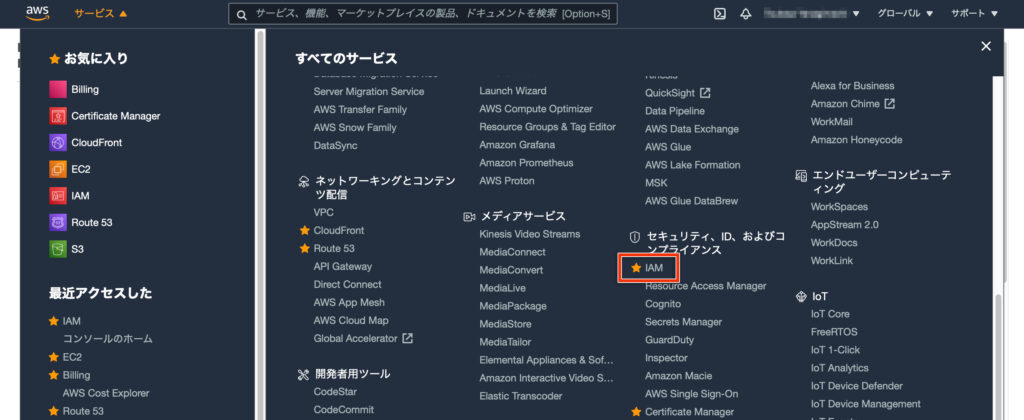Open GuardDuty service
Viewport: 1024px width, 420px height.
pos(669,340)
